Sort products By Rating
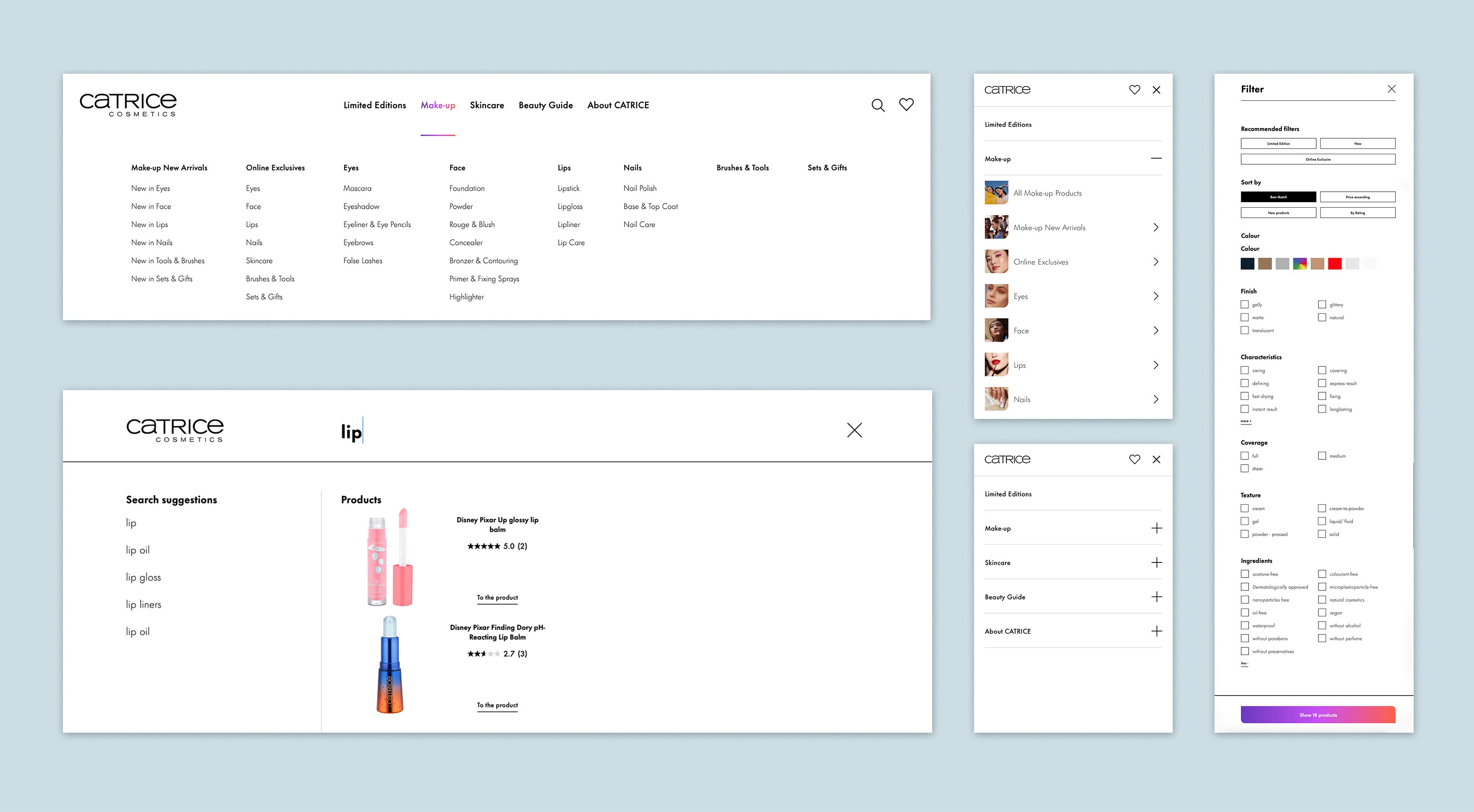Viewport: 1474px width, 812px height. 1357,213
